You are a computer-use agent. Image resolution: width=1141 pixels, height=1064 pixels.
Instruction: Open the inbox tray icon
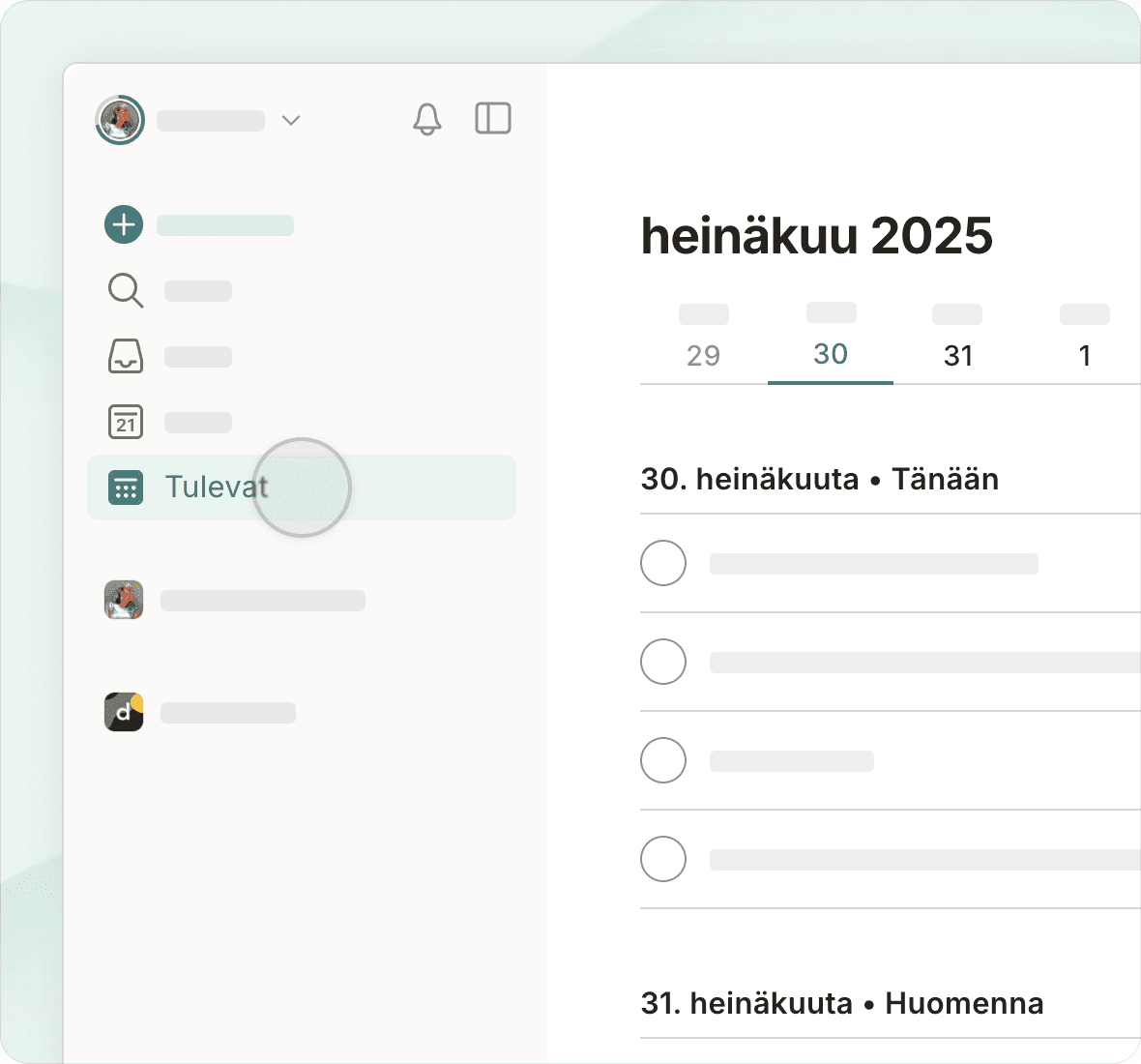pos(125,356)
